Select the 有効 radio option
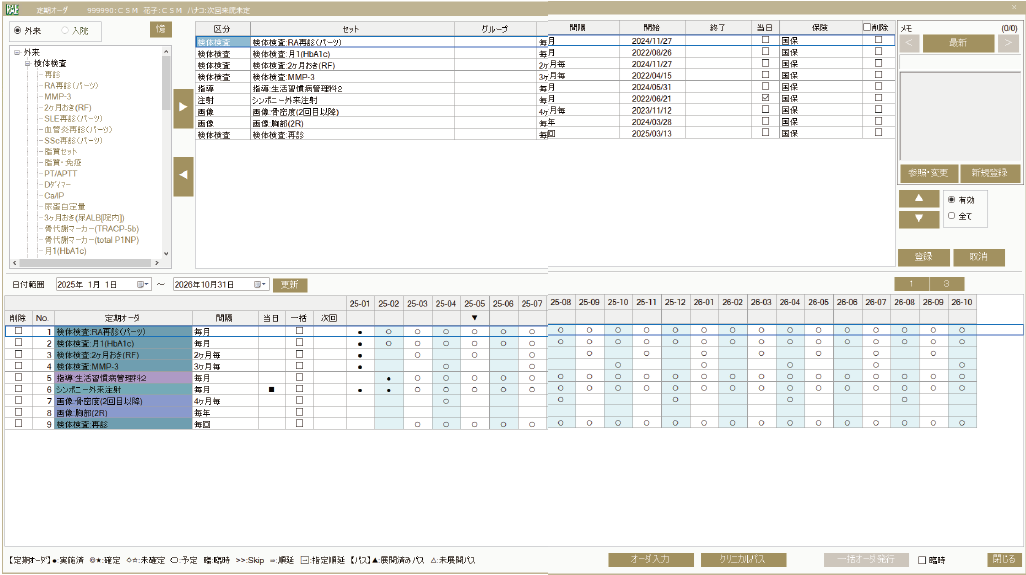Image resolution: width=1026 pixels, height=575 pixels. tap(952, 200)
